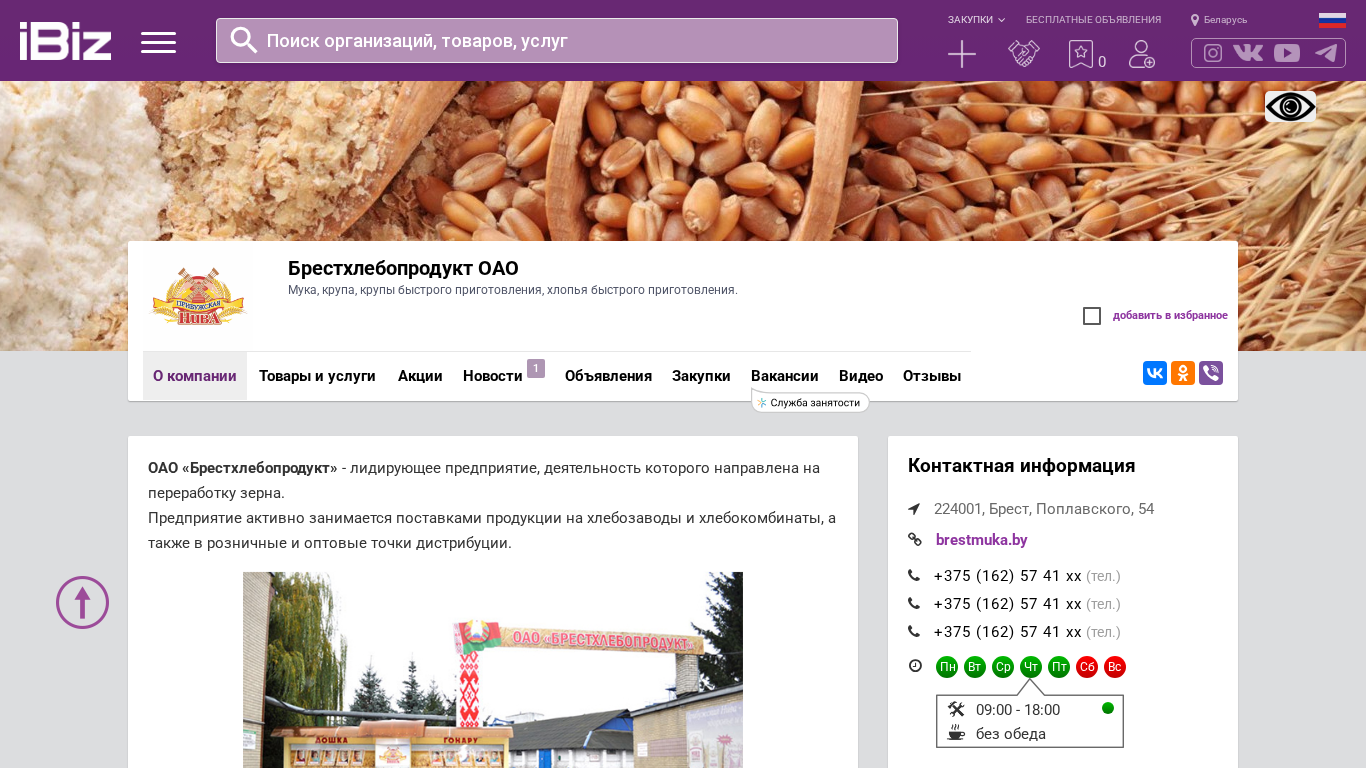Viewport: 1366px width, 768px height.
Task: Open the Telegram channel
Action: [1326, 53]
